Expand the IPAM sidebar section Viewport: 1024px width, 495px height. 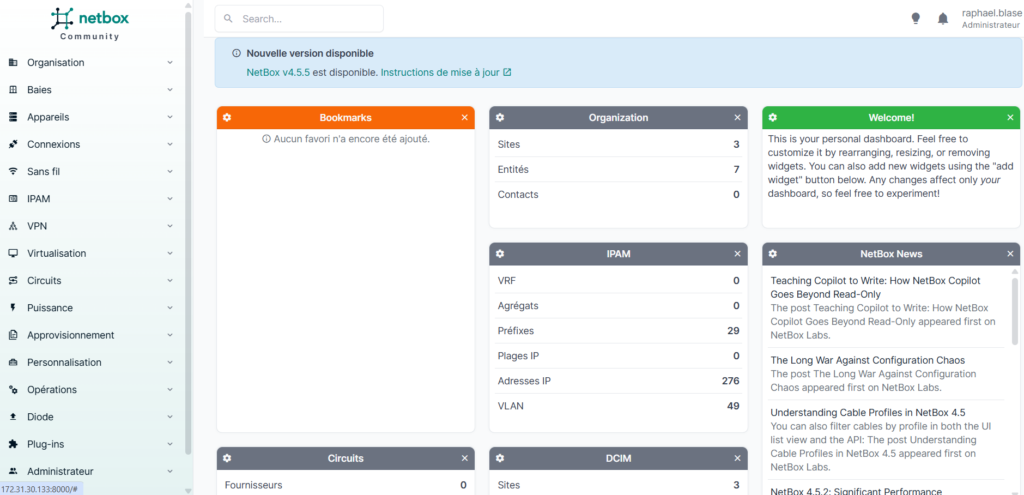pyautogui.click(x=91, y=199)
